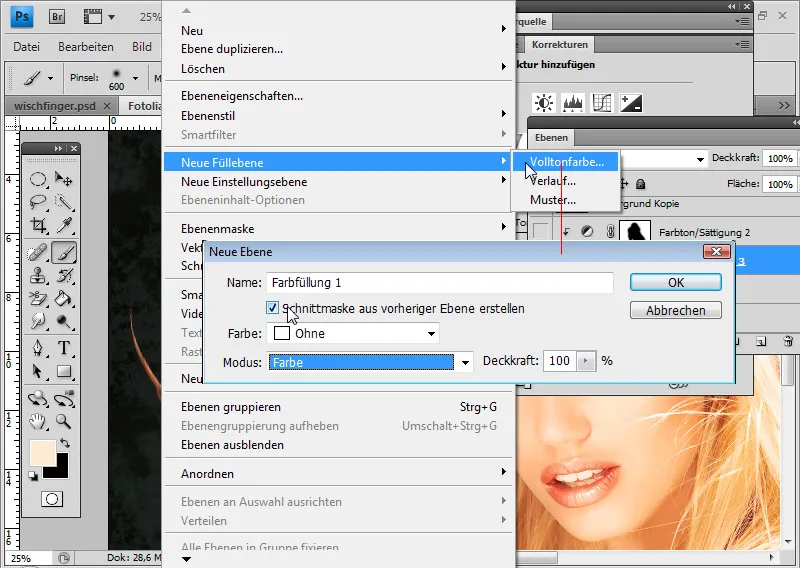Image resolution: width=800 pixels, height=568 pixels.
Task: Select the Eyedropper tool
Action: [x=64, y=225]
